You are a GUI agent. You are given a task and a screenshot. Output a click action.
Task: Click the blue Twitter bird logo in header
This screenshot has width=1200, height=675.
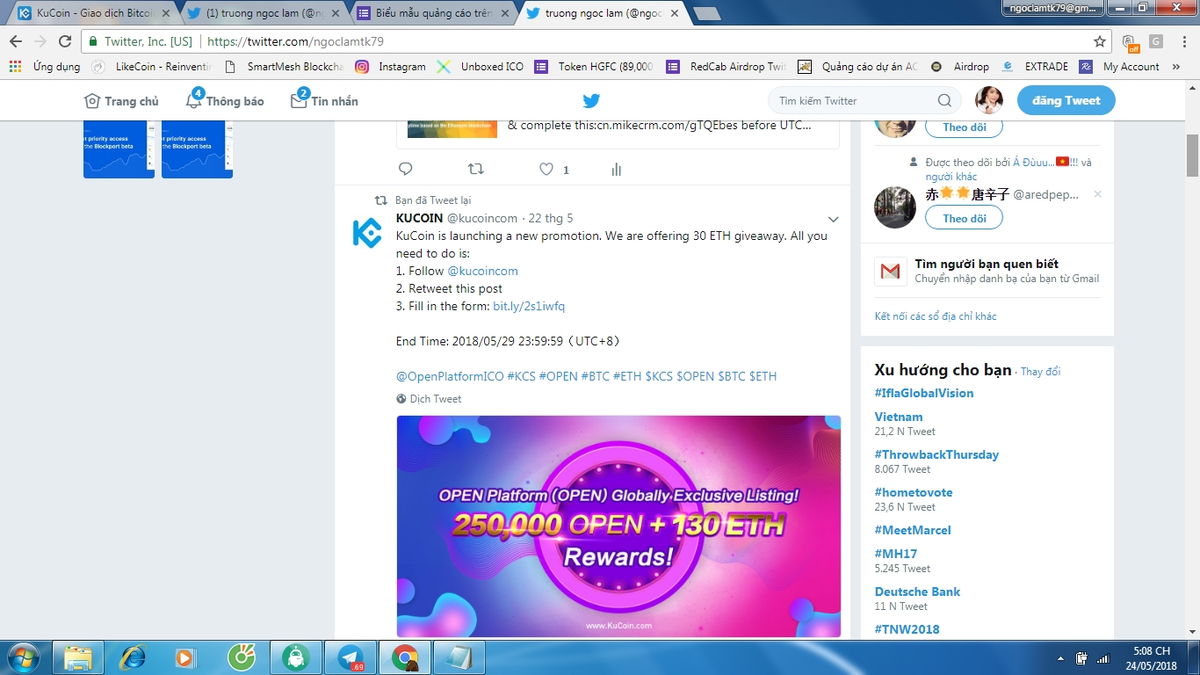point(591,101)
